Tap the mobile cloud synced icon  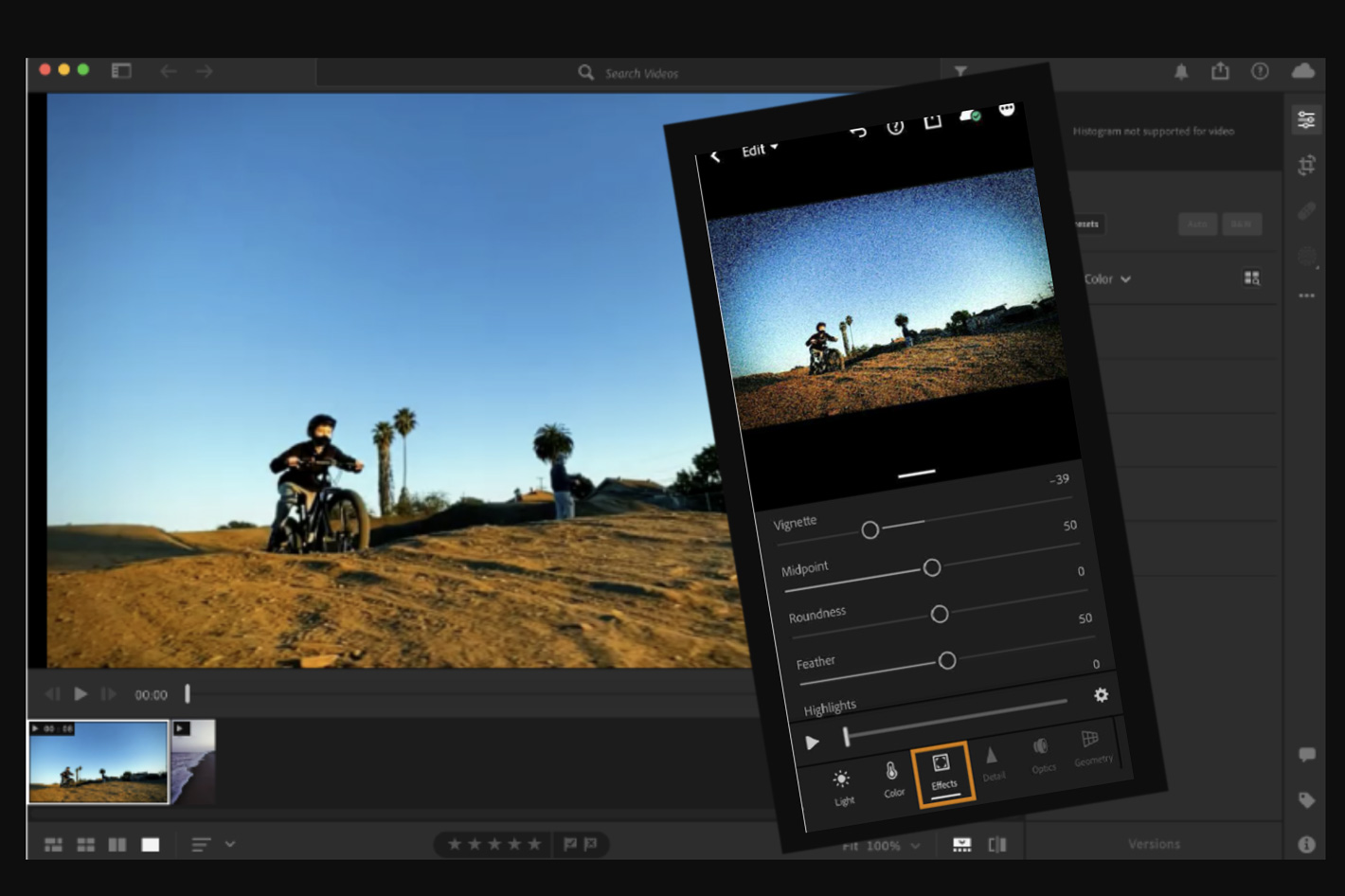(x=970, y=115)
